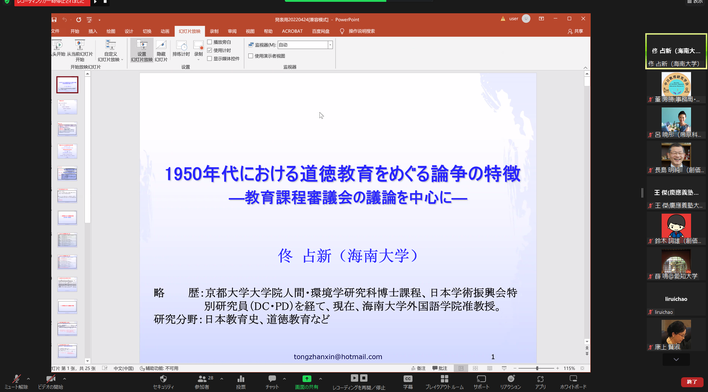Image resolution: width=708 pixels, height=392 pixels.
Task: Click resume/stop recording control
Action: 359,382
